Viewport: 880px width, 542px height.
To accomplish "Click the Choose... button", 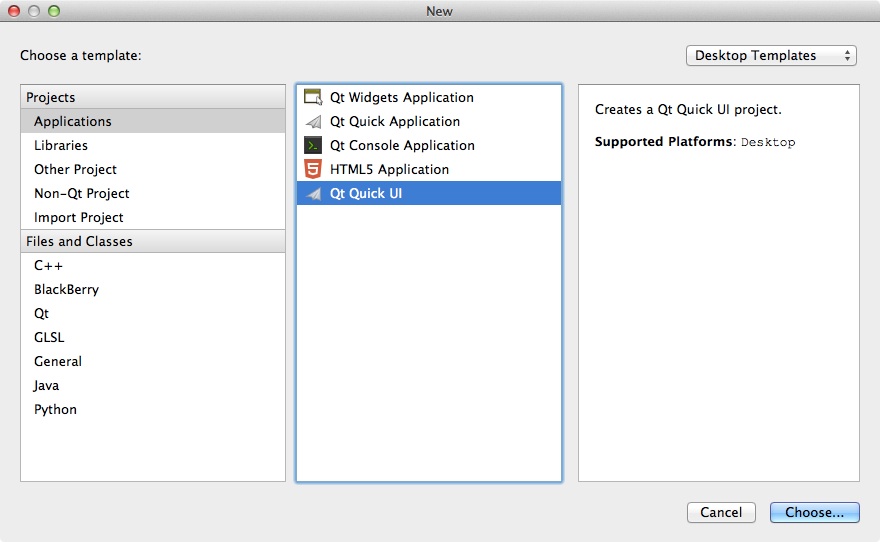I will (814, 512).
